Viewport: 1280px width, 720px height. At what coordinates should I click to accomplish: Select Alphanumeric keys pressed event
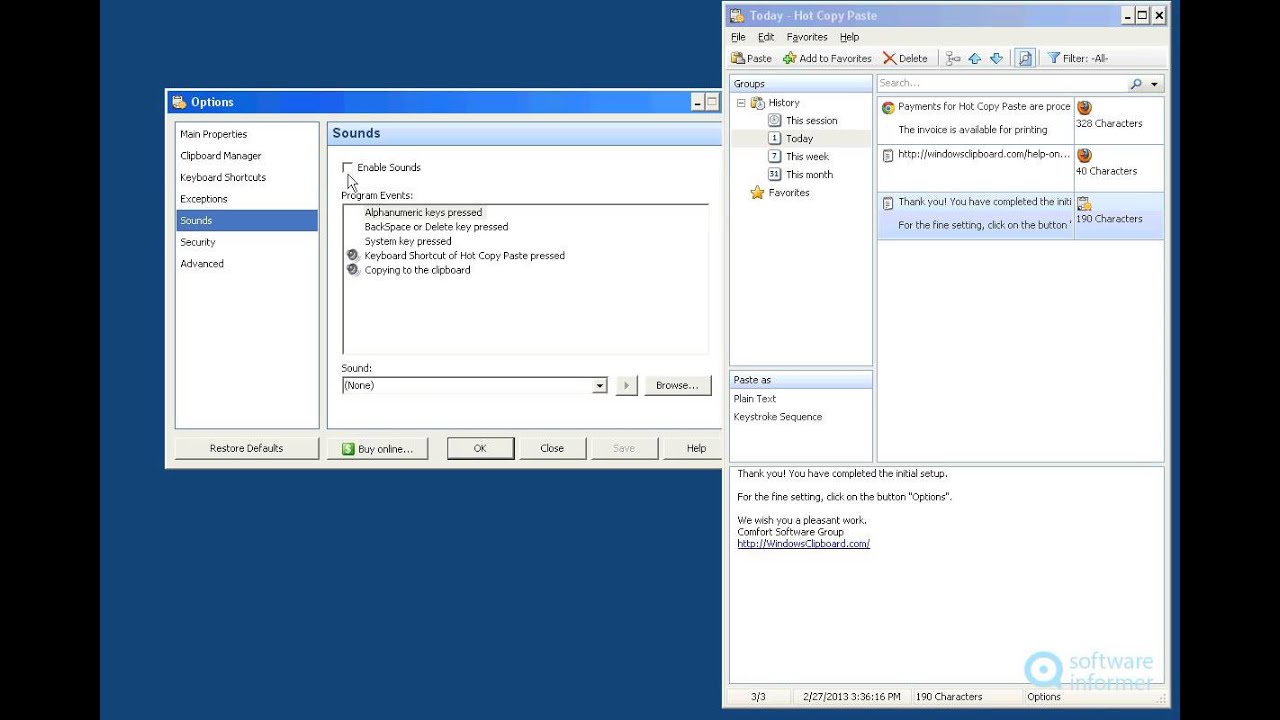[423, 213]
